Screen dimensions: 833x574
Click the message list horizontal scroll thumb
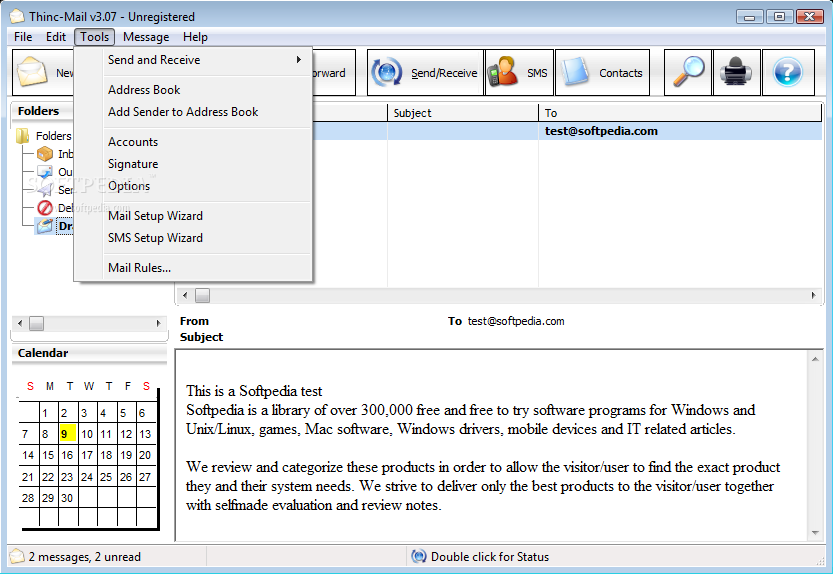tap(202, 295)
